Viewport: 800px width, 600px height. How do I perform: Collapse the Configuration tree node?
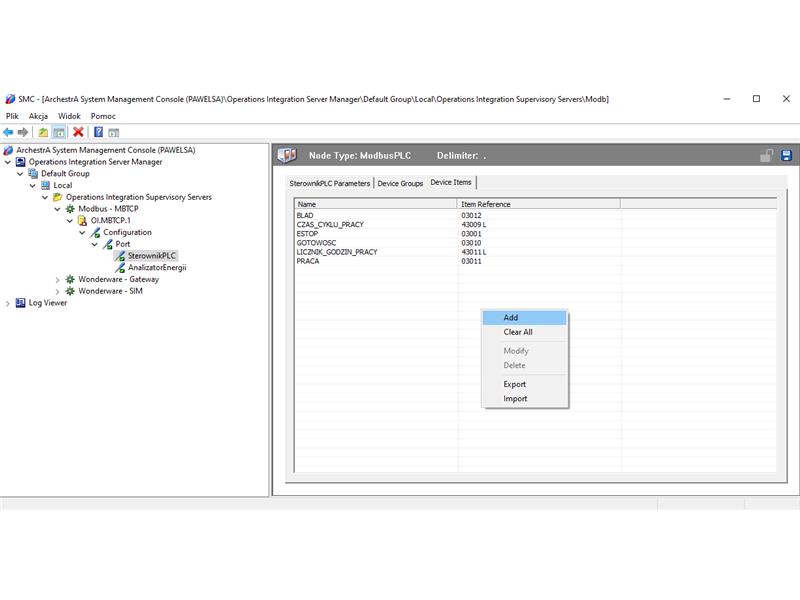(82, 233)
